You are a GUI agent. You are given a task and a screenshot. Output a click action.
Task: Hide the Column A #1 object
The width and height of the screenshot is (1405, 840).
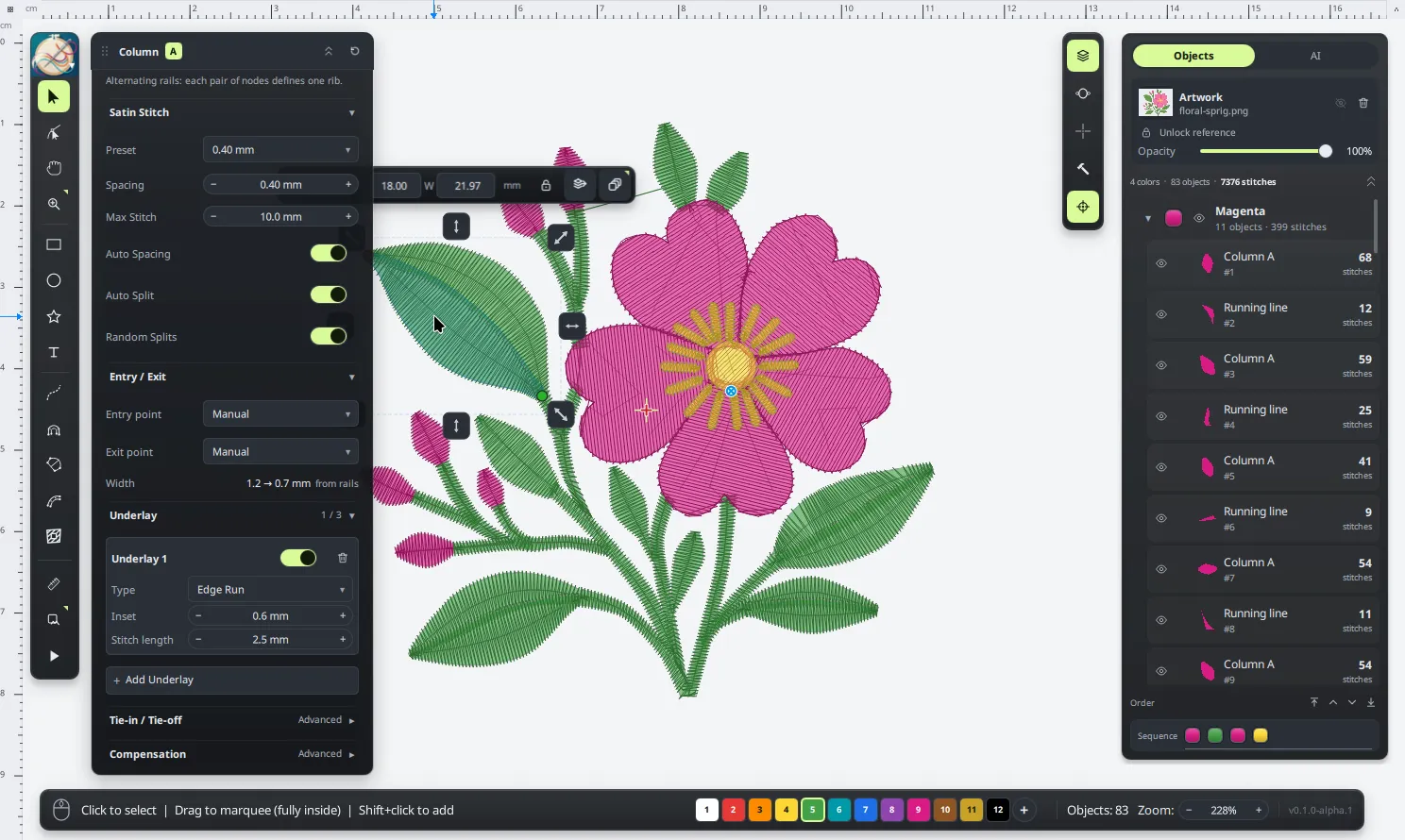point(1161,263)
